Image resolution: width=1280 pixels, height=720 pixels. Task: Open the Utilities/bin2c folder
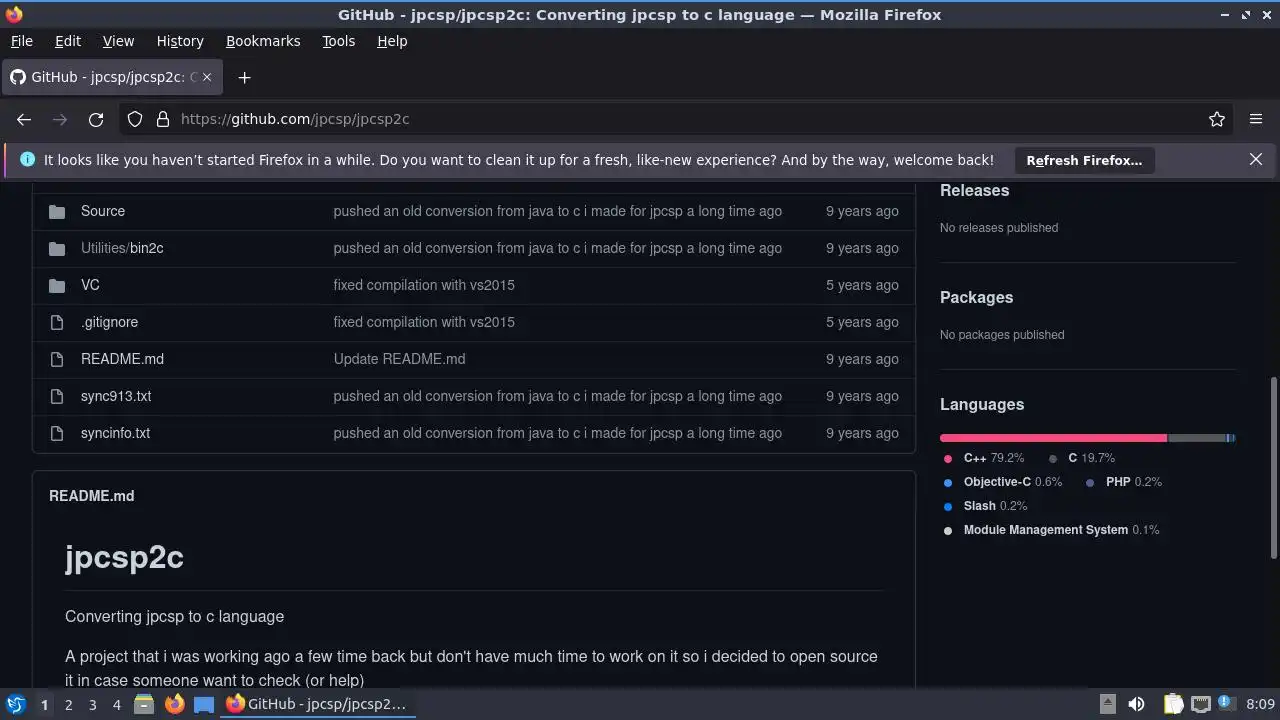tap(122, 248)
